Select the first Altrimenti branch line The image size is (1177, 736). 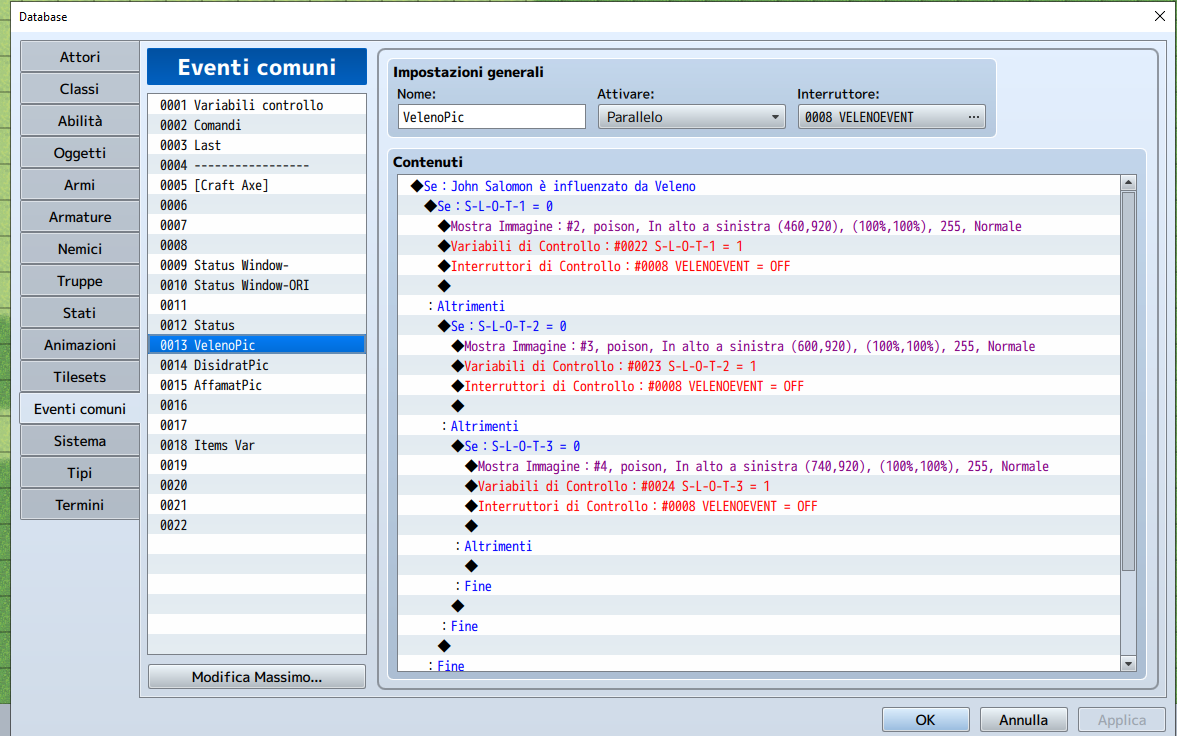pyautogui.click(x=760, y=306)
